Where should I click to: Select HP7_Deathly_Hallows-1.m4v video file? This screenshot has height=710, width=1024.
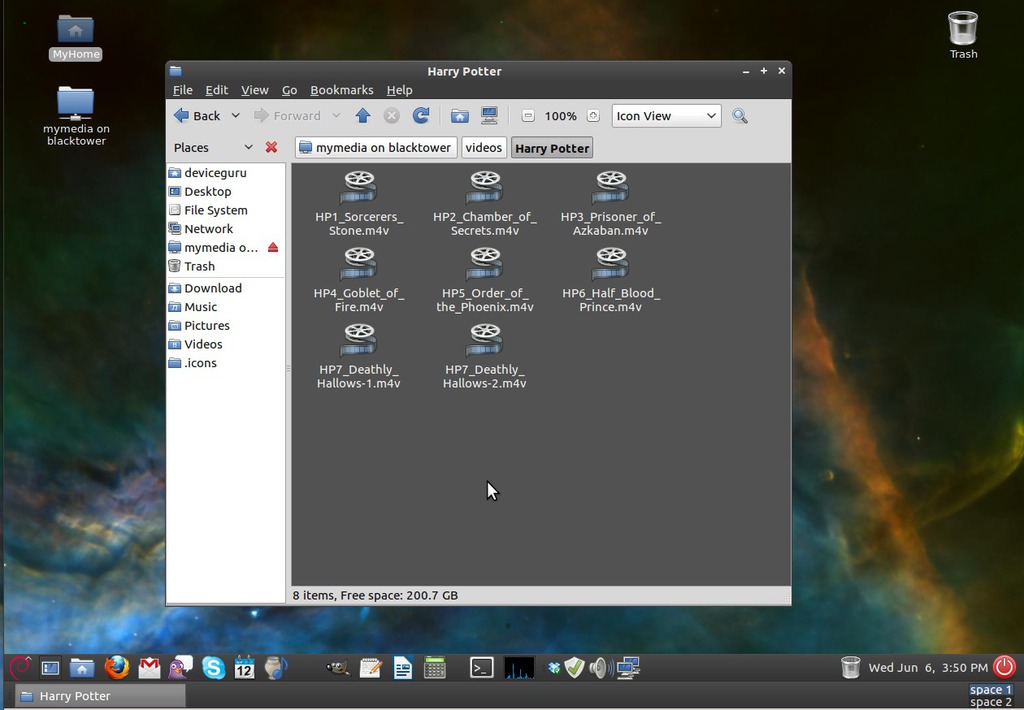click(359, 356)
